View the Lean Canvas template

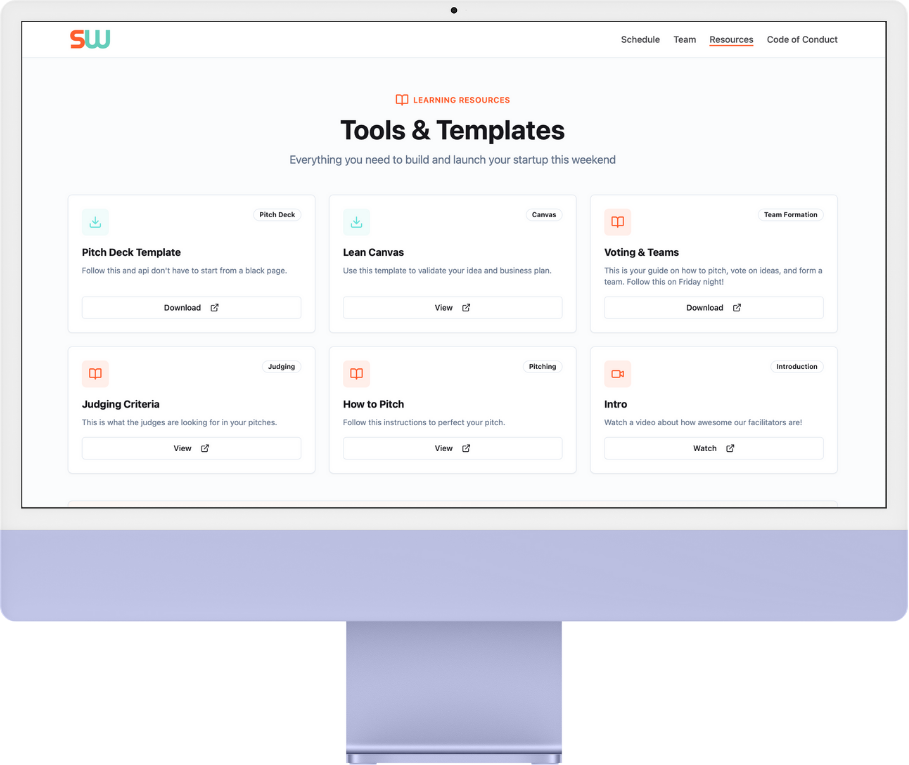452,308
